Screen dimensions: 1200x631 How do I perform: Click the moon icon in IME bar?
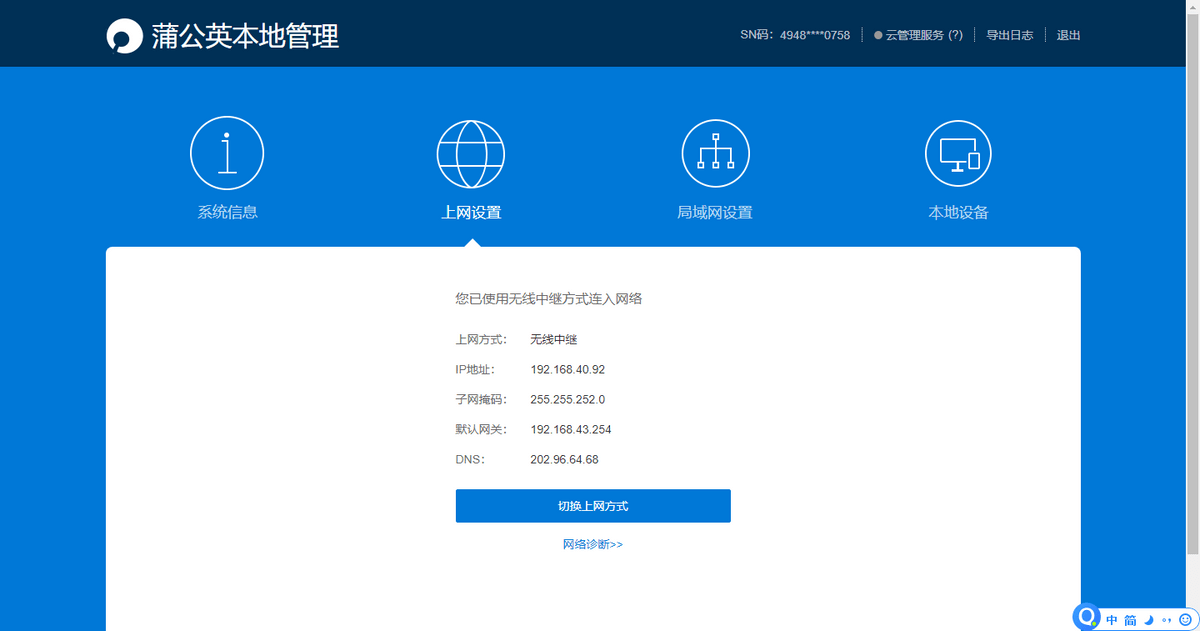(1149, 621)
